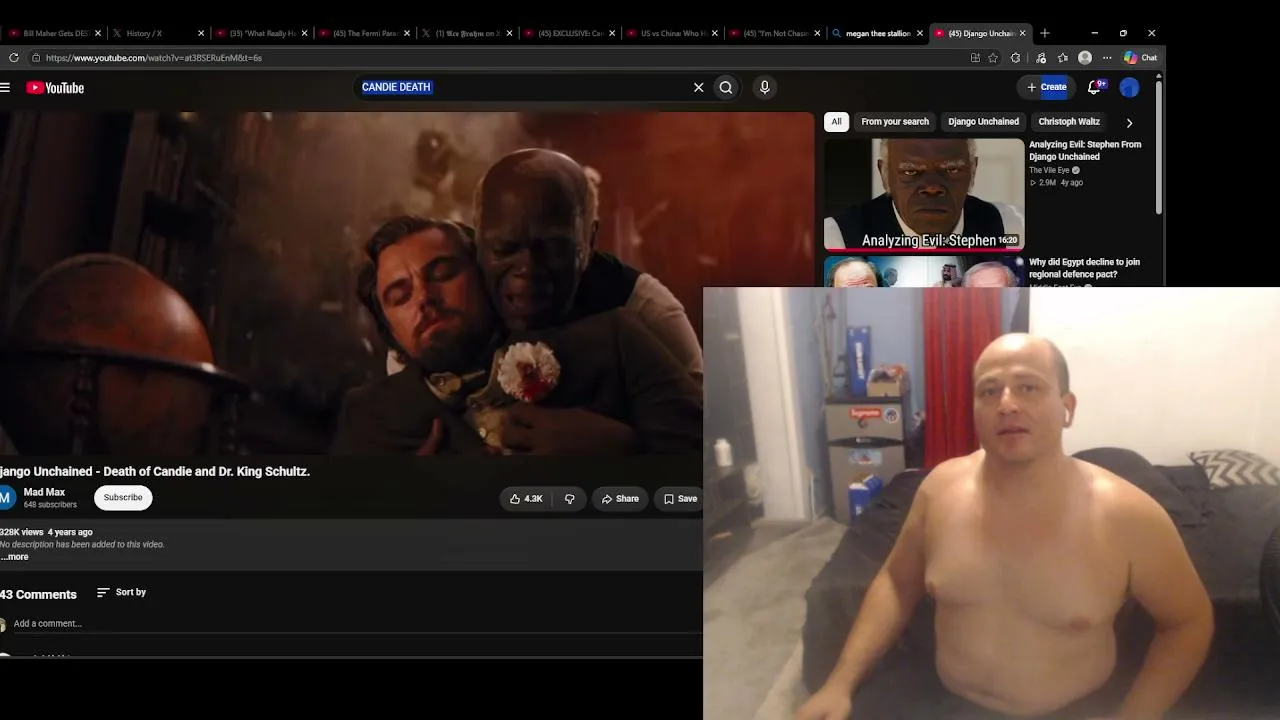Open 'Analyzing Evil: Stephen' video thumbnail
Screen dimensions: 1280x720
click(x=924, y=194)
